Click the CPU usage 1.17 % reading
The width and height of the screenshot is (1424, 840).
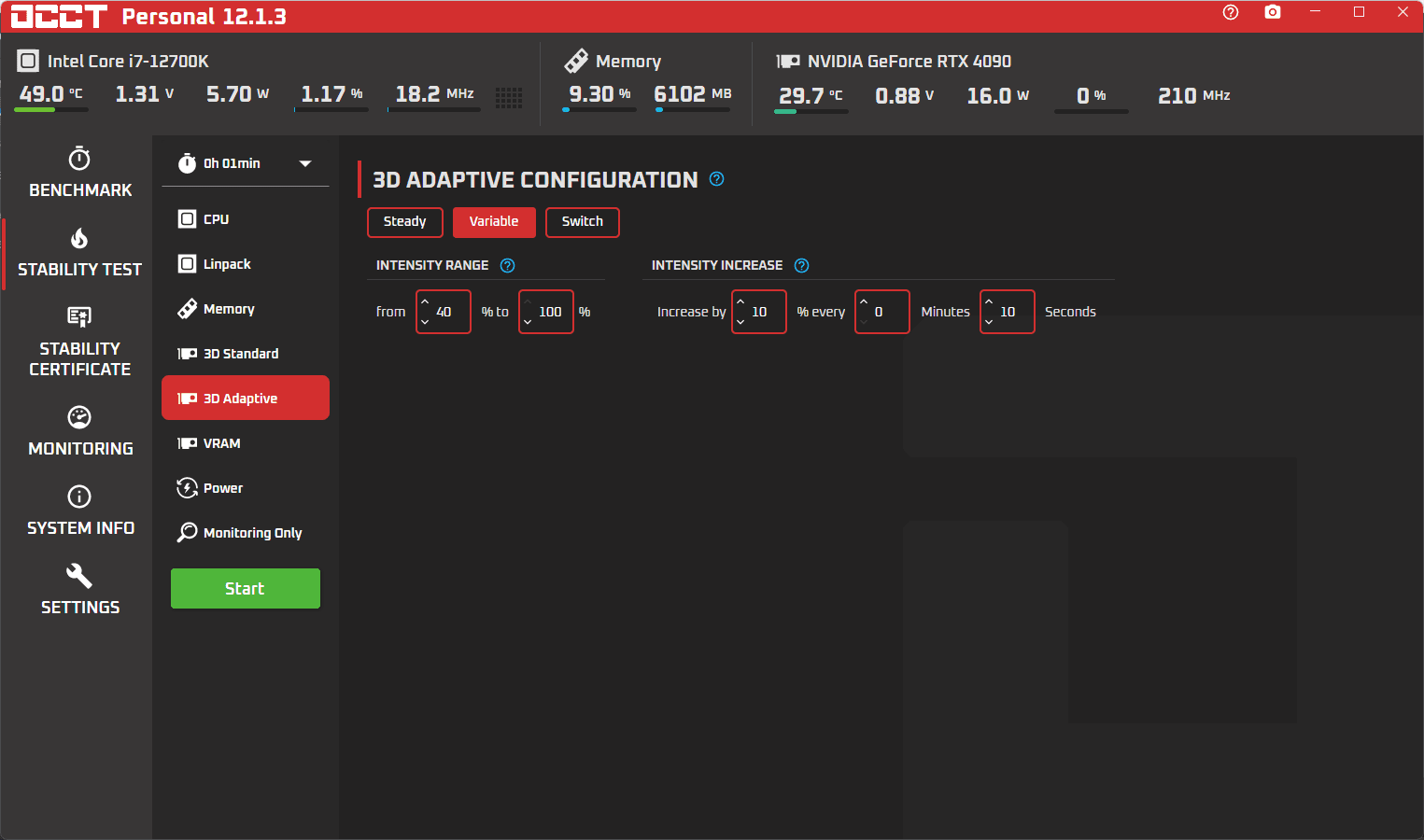[331, 94]
